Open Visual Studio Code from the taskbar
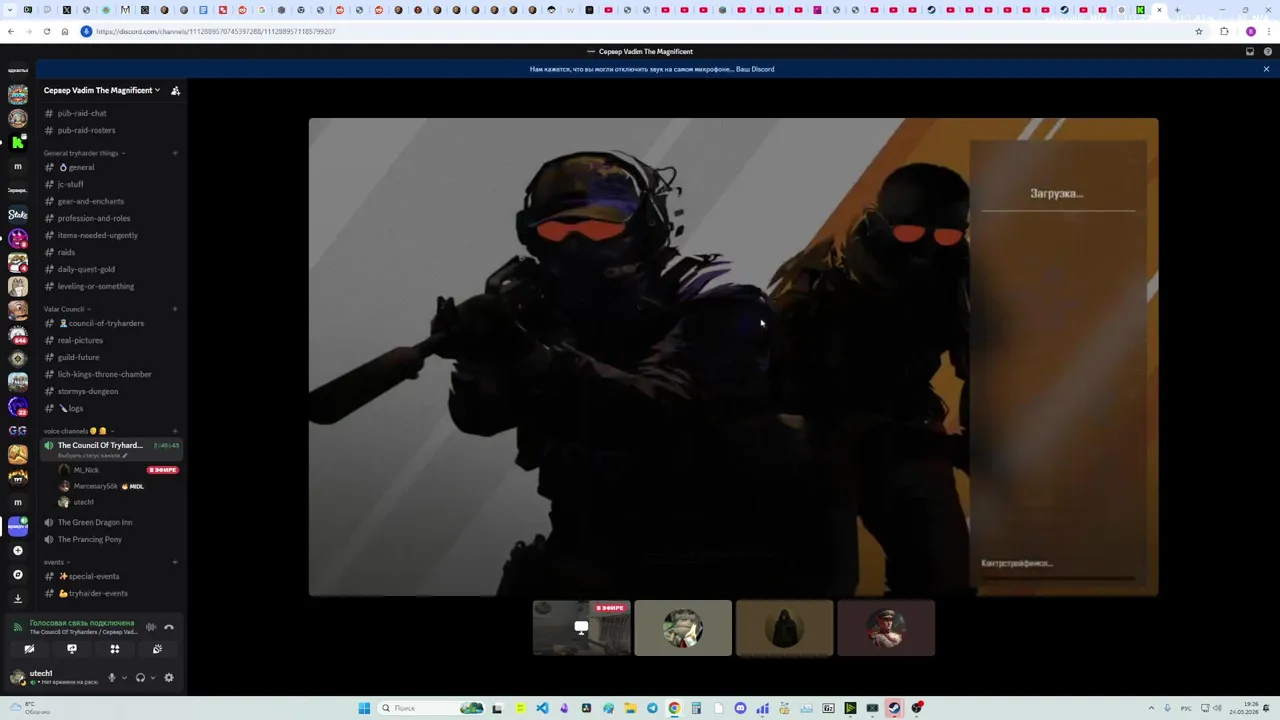 click(x=542, y=708)
